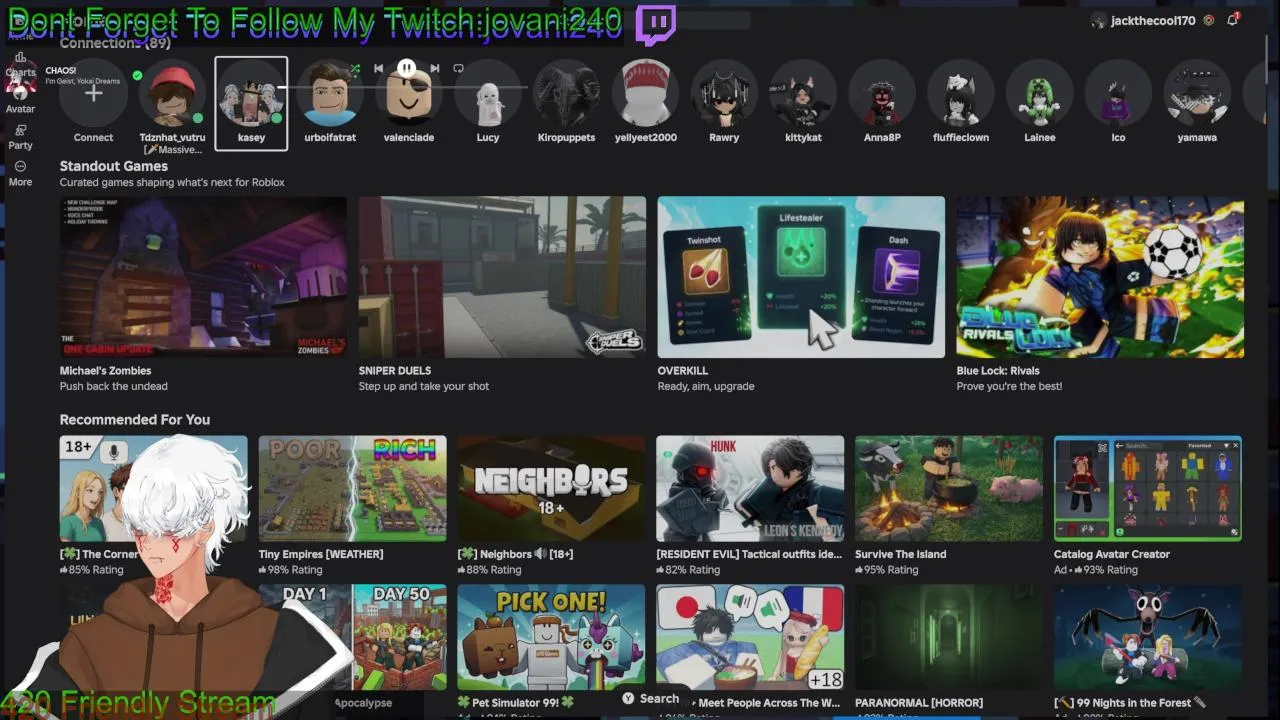Skip to previous track in overlay
Image resolution: width=1280 pixels, height=720 pixels.
click(378, 68)
